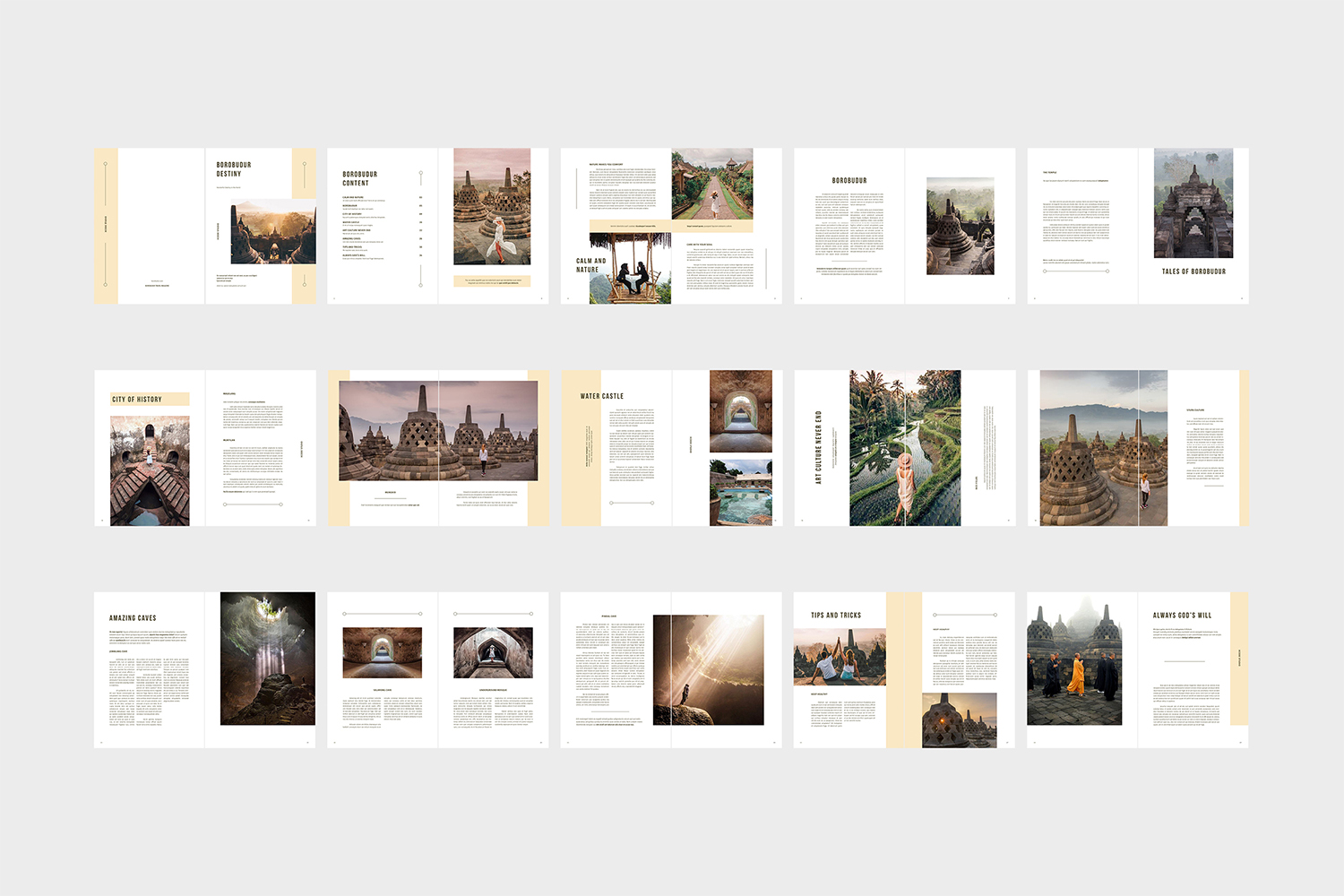Screen dimensions: 1344x896
Task: Select the Water Castle heading
Action: [601, 396]
